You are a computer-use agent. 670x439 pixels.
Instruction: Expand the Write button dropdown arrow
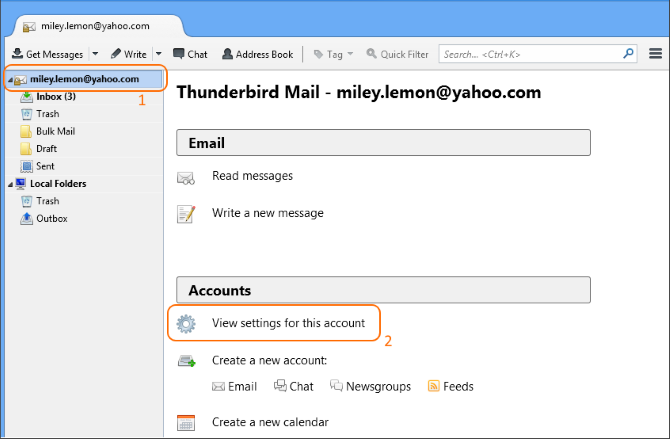coord(159,54)
